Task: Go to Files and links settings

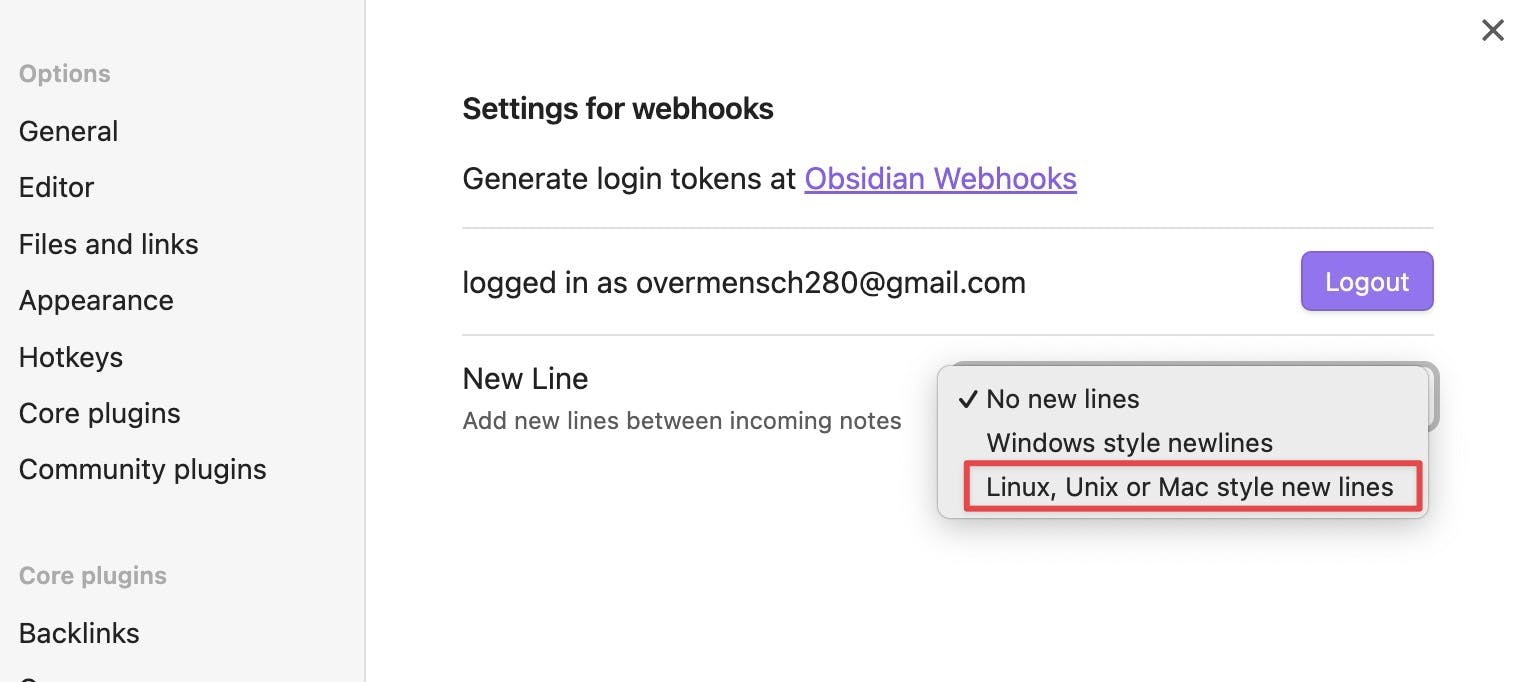Action: 108,244
